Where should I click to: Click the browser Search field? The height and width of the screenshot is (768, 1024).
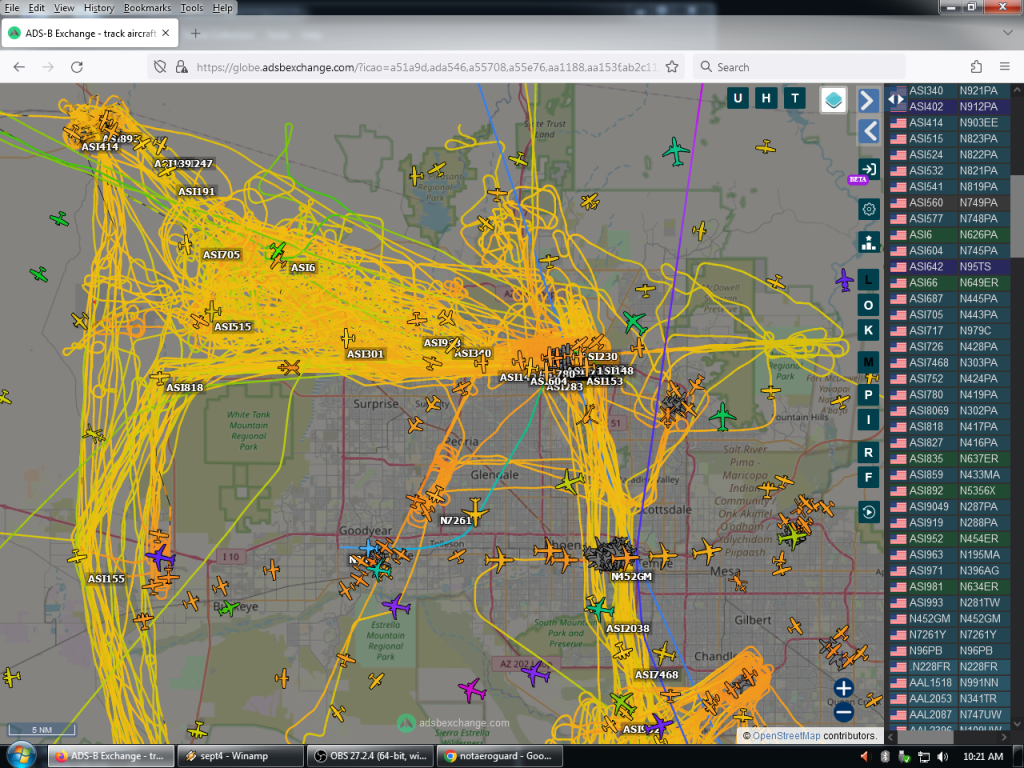[799, 67]
